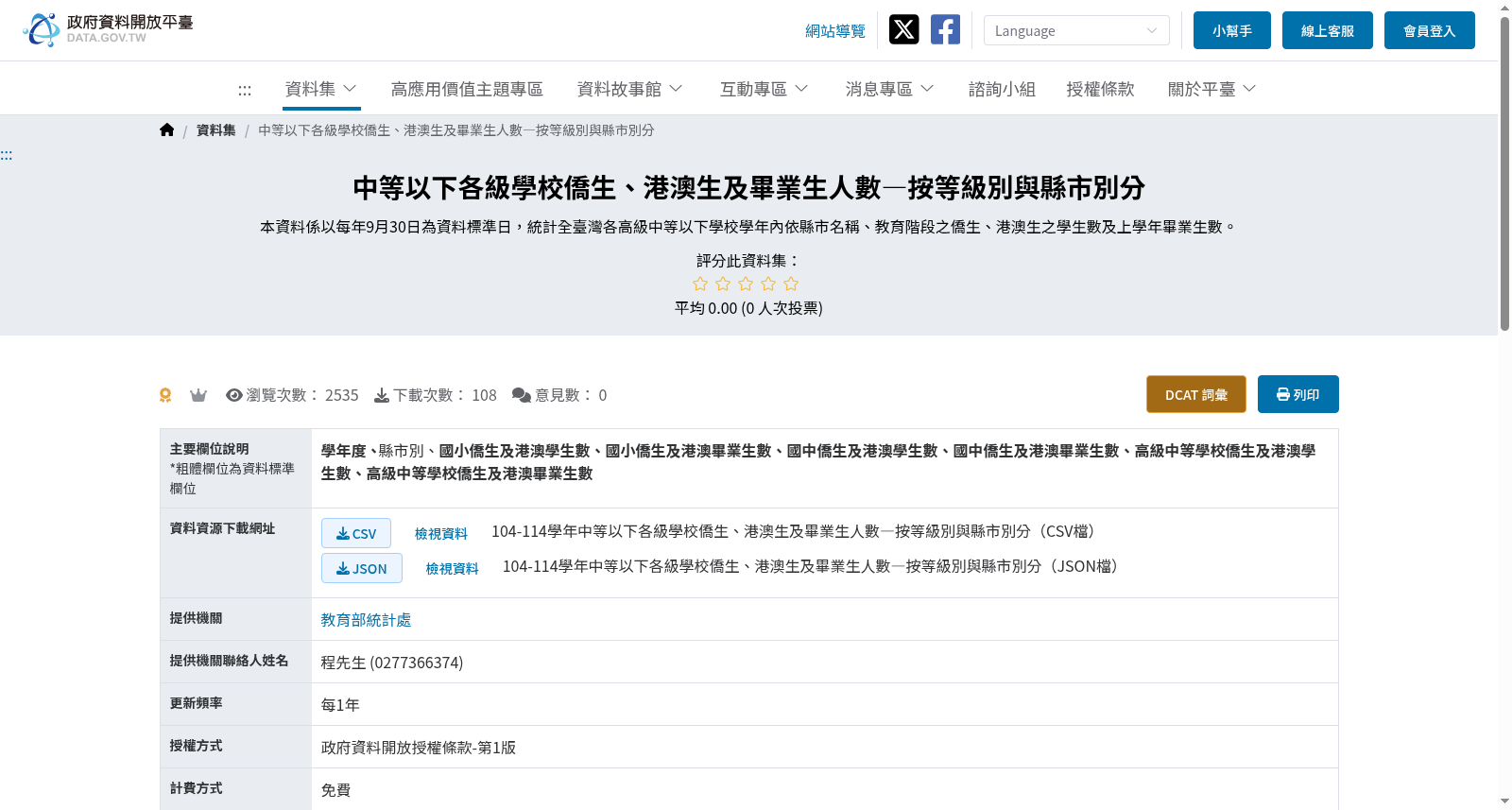The width and height of the screenshot is (1512, 810).
Task: Rate dataset with the fifth star
Action: (791, 284)
